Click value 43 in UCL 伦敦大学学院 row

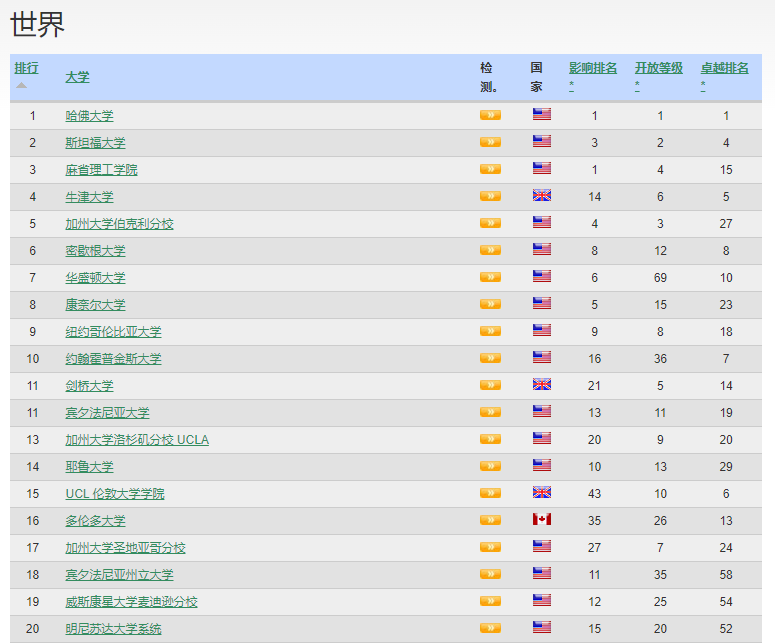[x=594, y=494]
